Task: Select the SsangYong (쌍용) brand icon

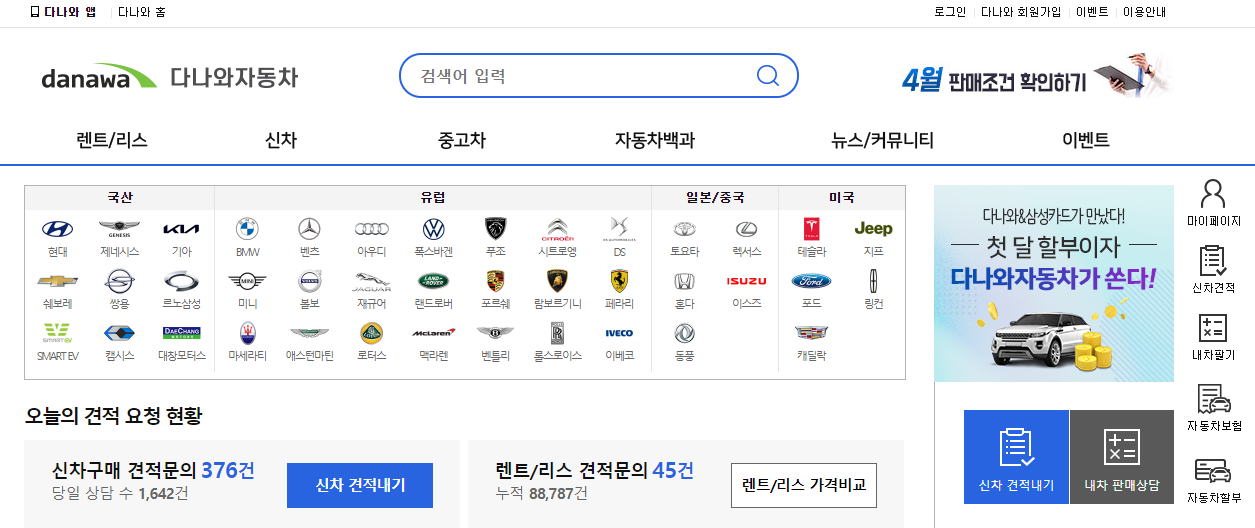Action: point(120,281)
